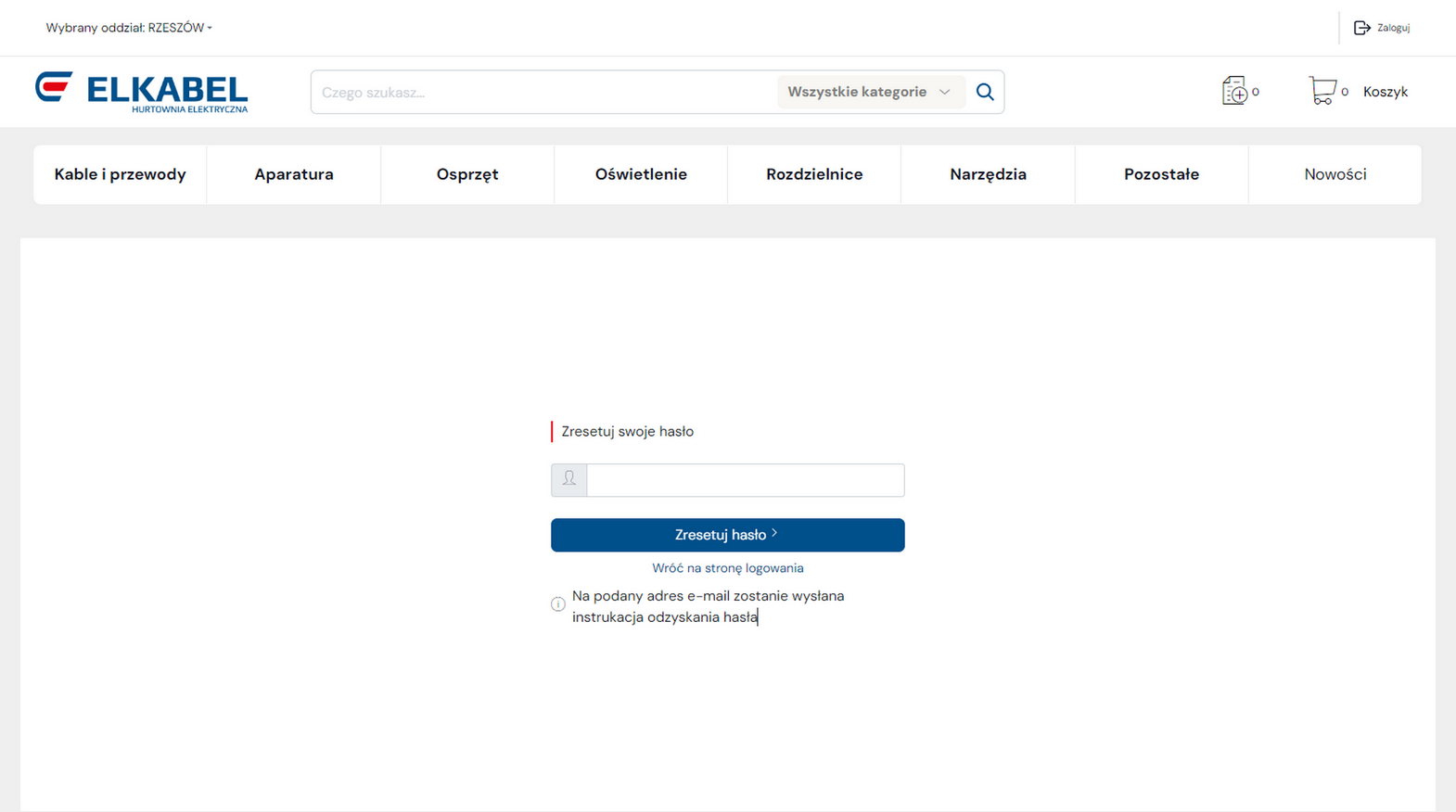Open the Kable i przewody menu
This screenshot has height=812, width=1456.
tap(121, 174)
